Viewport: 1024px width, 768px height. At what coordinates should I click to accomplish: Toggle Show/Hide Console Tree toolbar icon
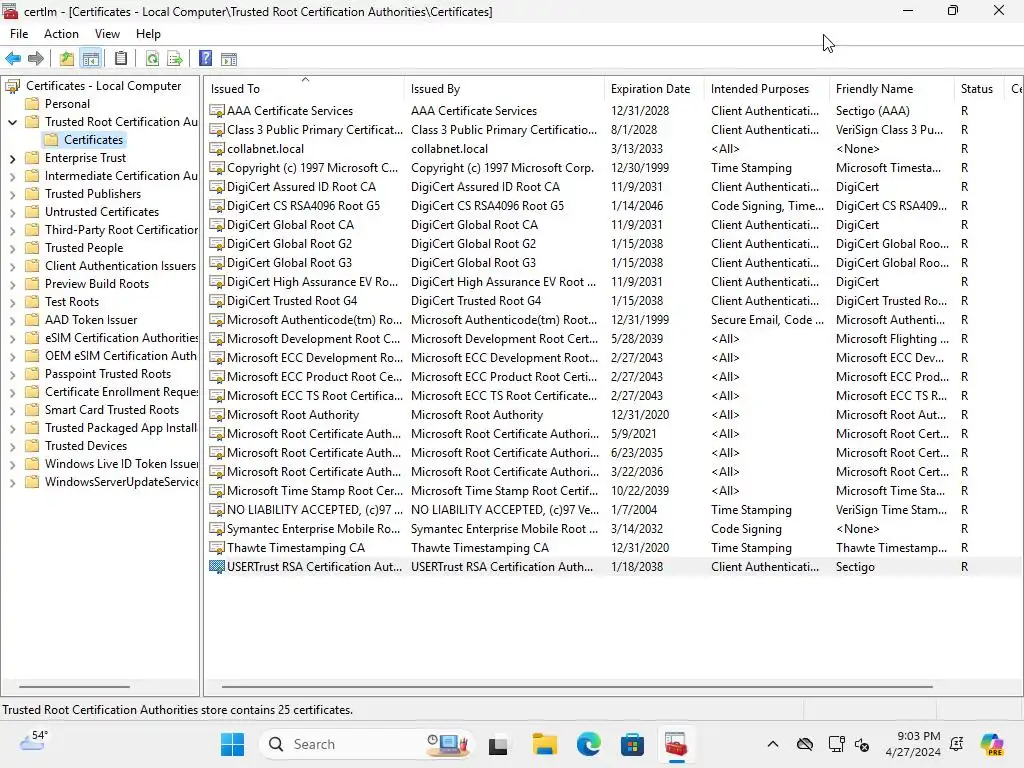point(91,59)
